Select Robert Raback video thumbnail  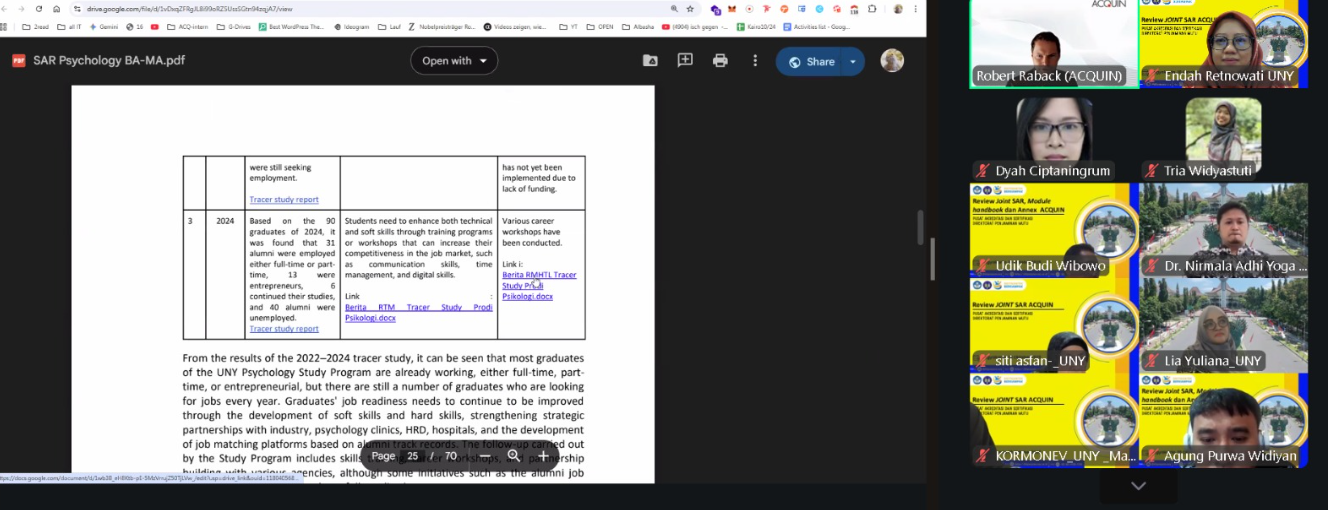click(x=1053, y=45)
